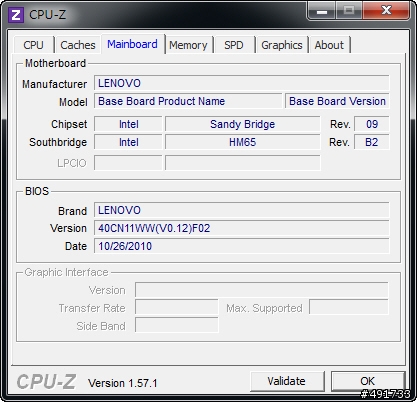Click the Version 1.57.1 label

122,383
